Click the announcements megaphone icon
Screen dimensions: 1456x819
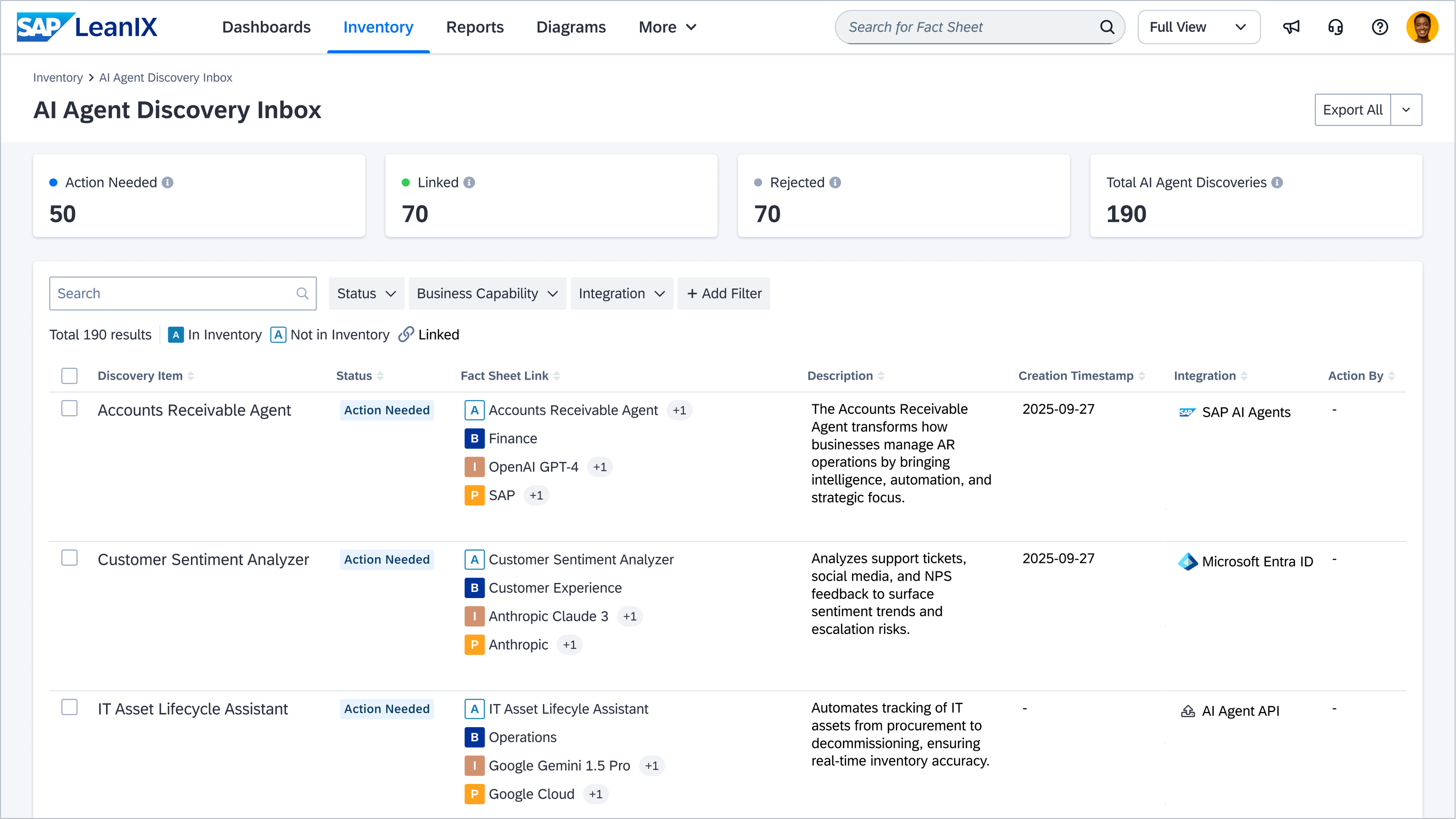pyautogui.click(x=1291, y=27)
